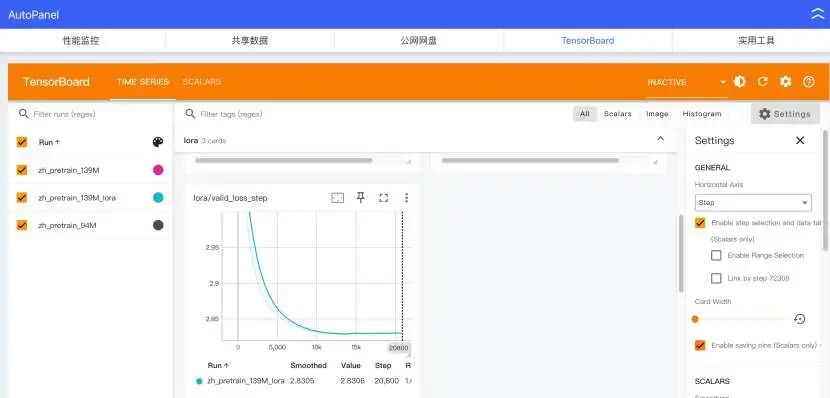Close the Settings pane
This screenshot has height=398, width=830.
pyautogui.click(x=800, y=140)
